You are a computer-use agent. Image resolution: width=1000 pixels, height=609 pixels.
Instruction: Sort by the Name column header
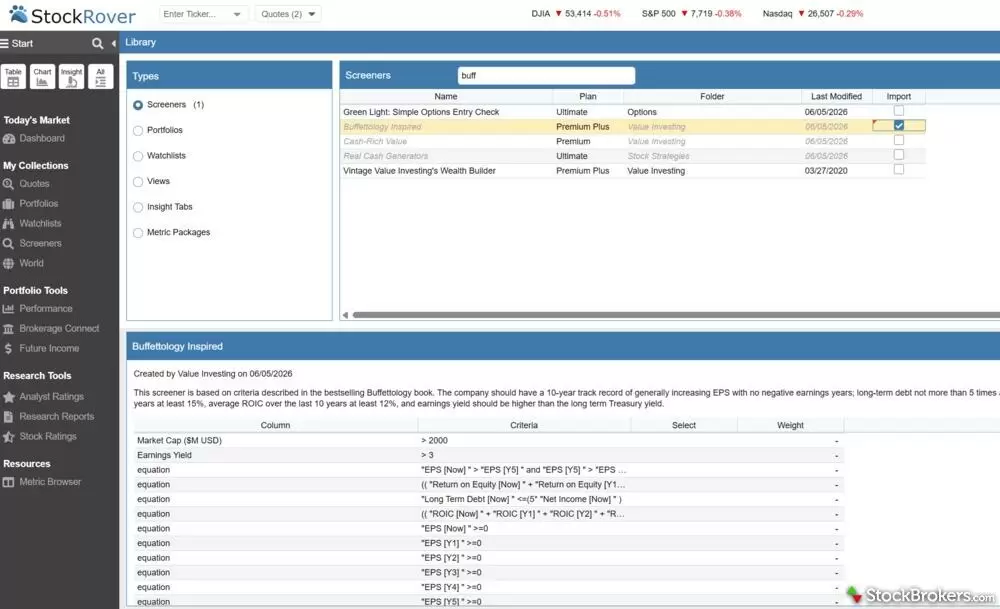click(x=446, y=96)
